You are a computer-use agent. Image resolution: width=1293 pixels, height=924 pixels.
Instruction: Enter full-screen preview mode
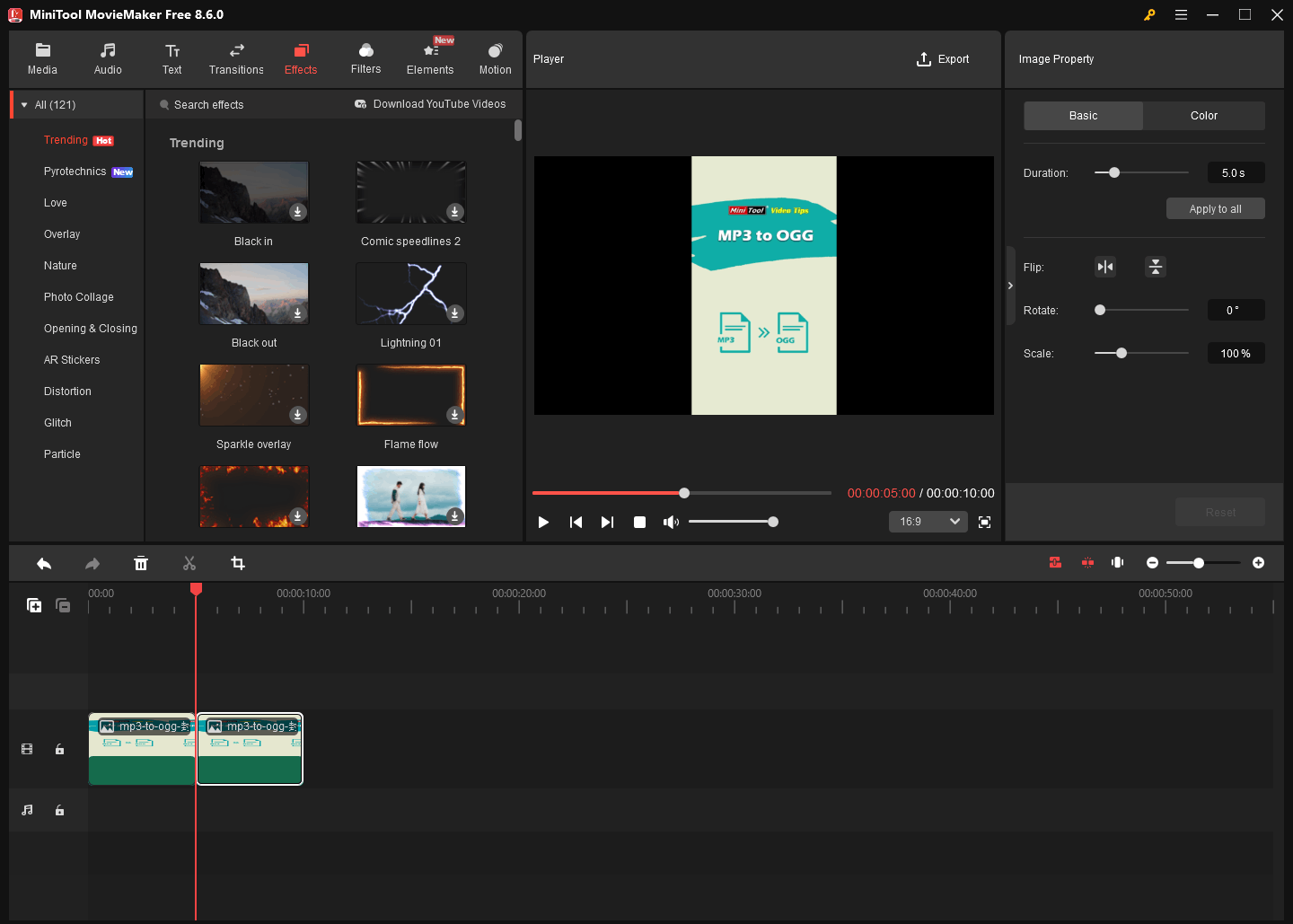tap(984, 521)
